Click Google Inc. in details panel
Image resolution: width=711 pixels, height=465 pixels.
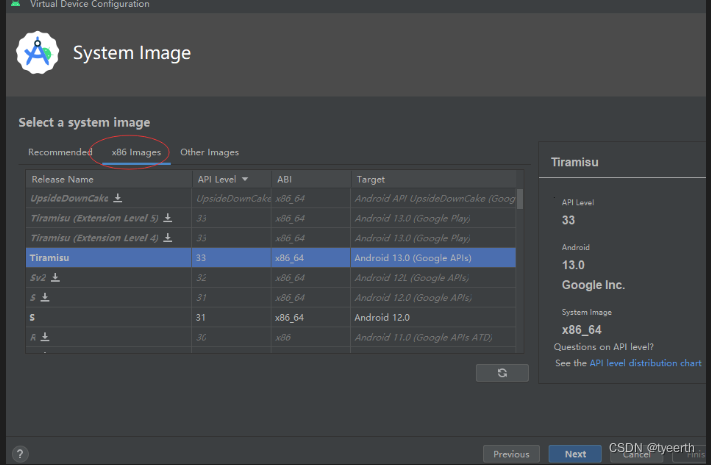pyautogui.click(x=593, y=285)
